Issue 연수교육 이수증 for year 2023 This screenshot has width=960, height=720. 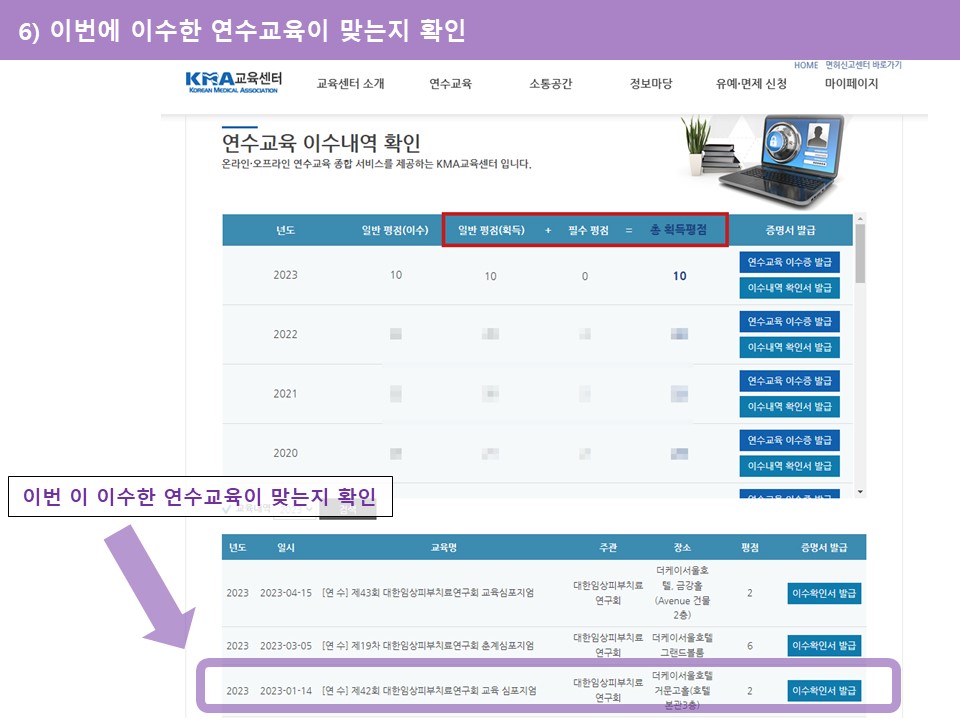click(789, 262)
